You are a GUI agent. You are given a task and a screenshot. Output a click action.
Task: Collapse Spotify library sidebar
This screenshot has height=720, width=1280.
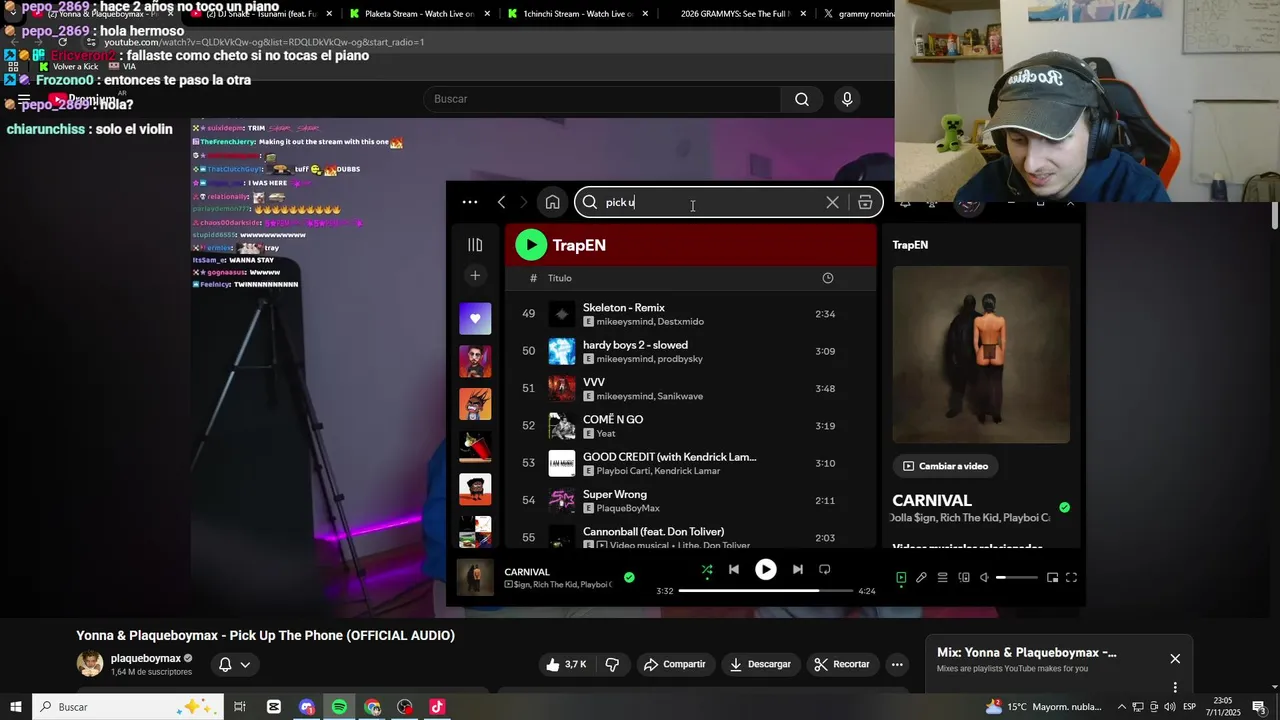coord(475,245)
